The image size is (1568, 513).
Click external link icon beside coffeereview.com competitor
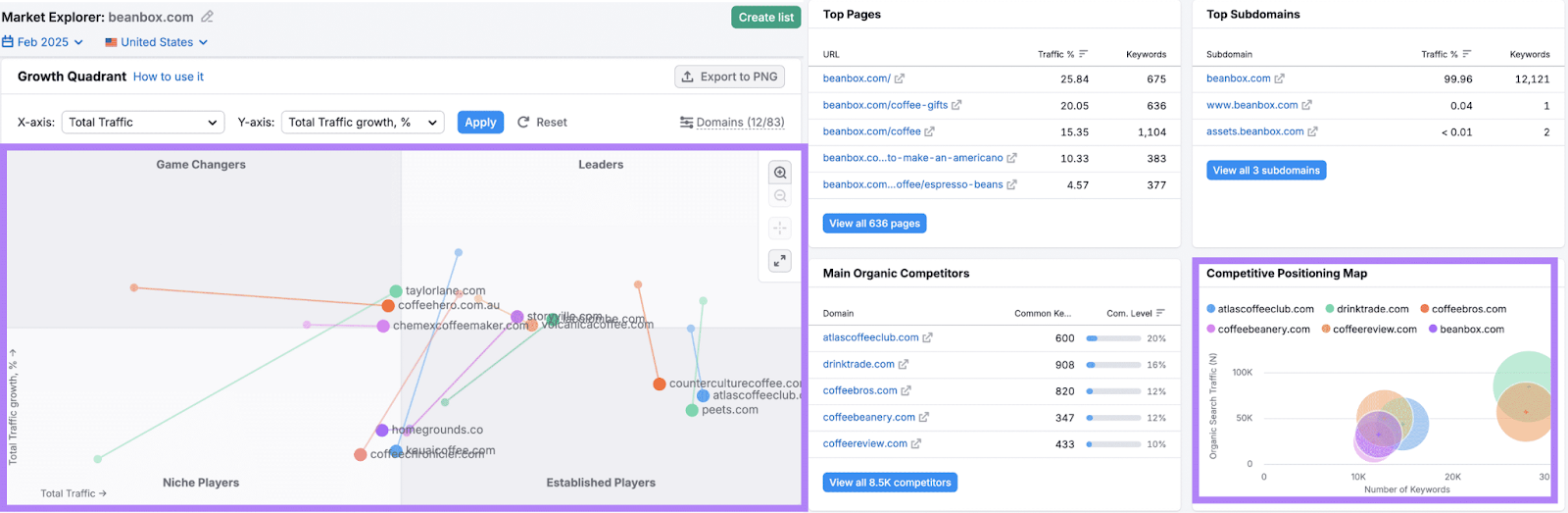pos(915,443)
